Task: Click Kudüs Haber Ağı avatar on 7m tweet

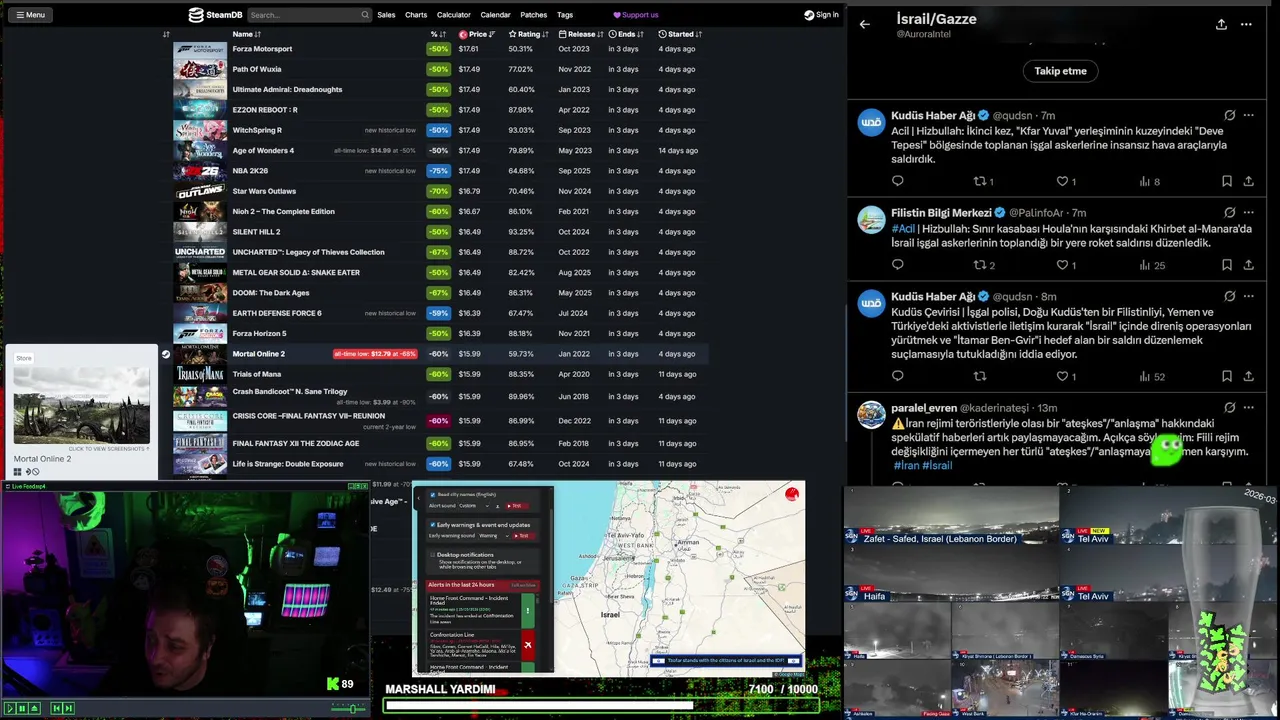Action: click(x=871, y=122)
